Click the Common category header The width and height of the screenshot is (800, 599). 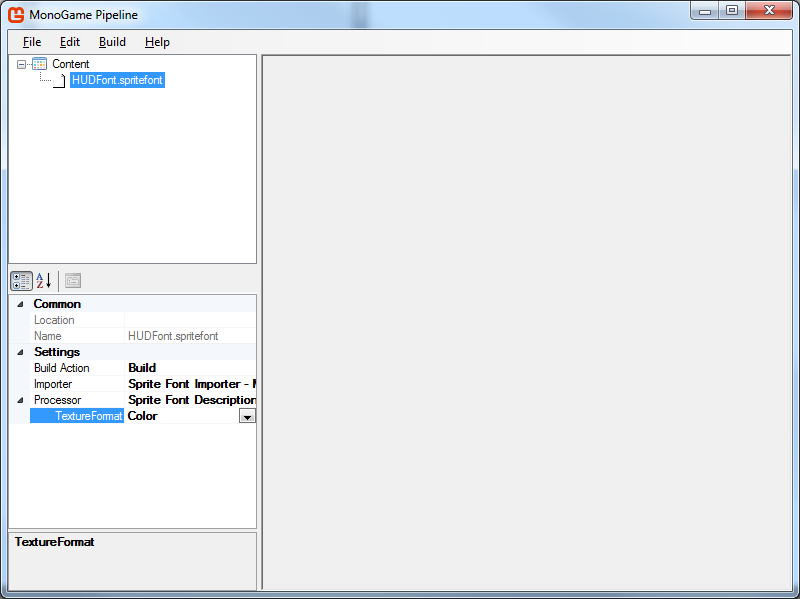click(57, 304)
